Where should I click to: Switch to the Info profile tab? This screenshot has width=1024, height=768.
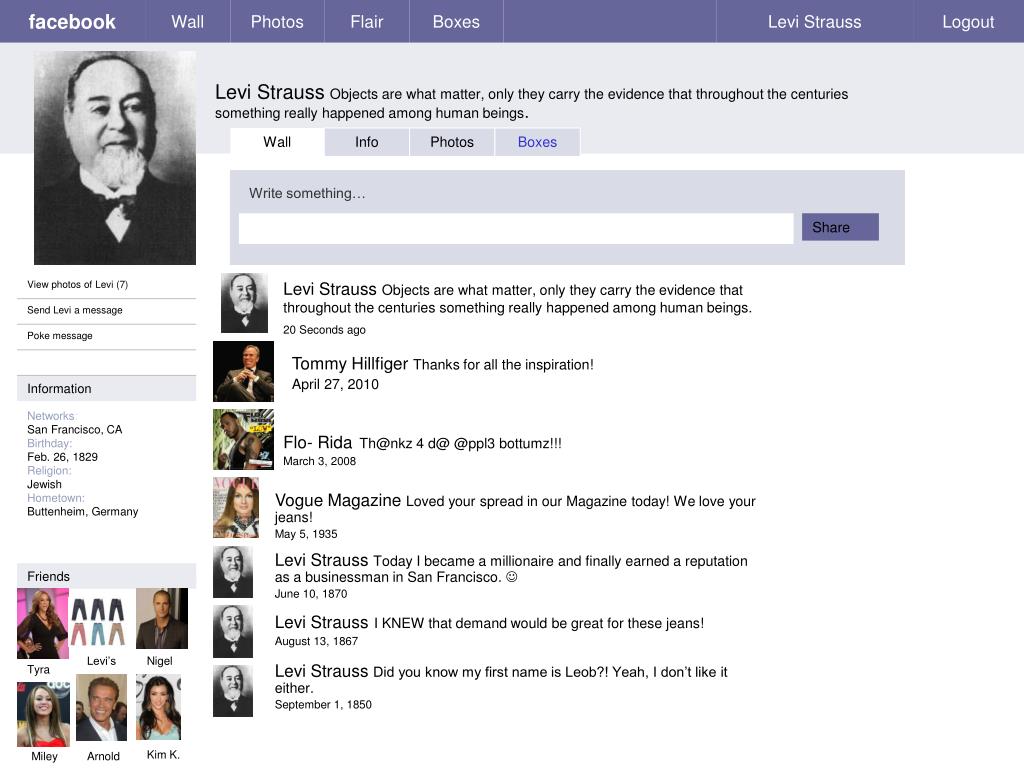point(366,142)
